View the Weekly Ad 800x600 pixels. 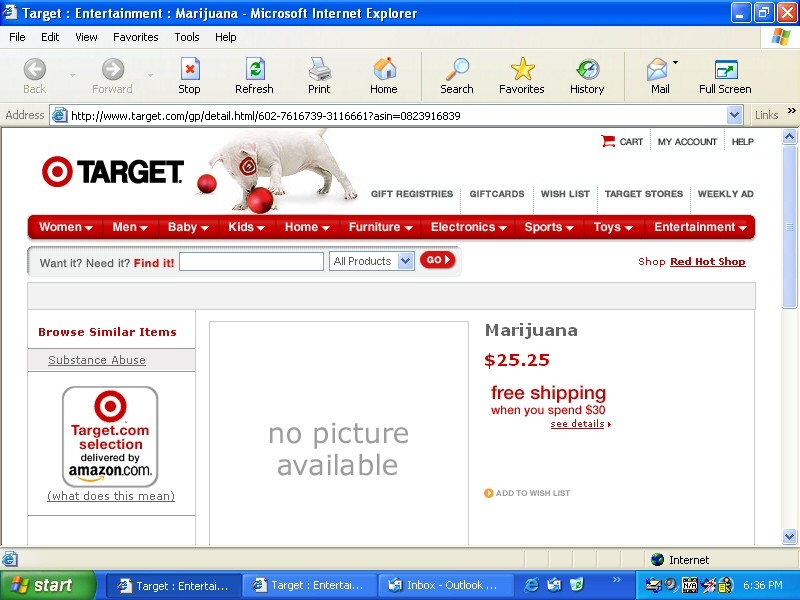tap(726, 194)
